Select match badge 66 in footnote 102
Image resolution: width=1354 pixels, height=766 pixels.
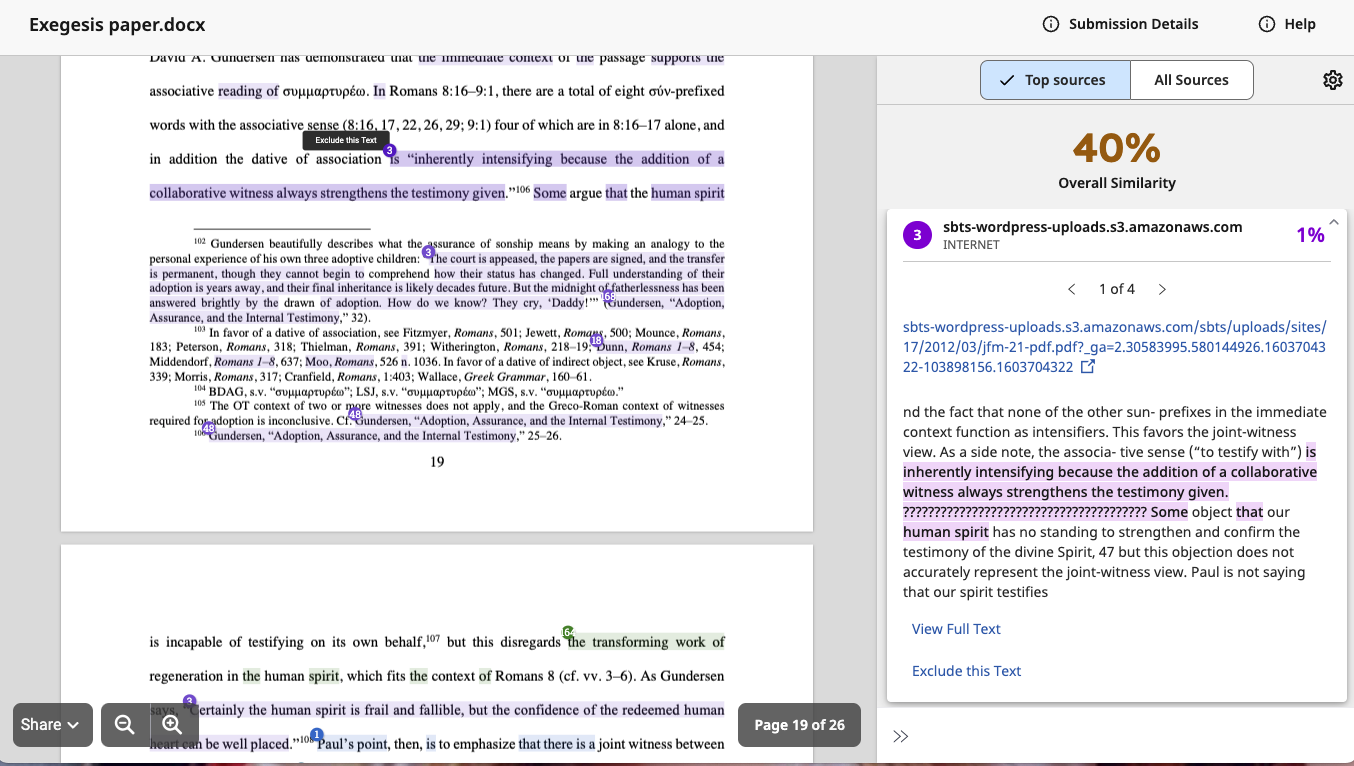pos(608,296)
